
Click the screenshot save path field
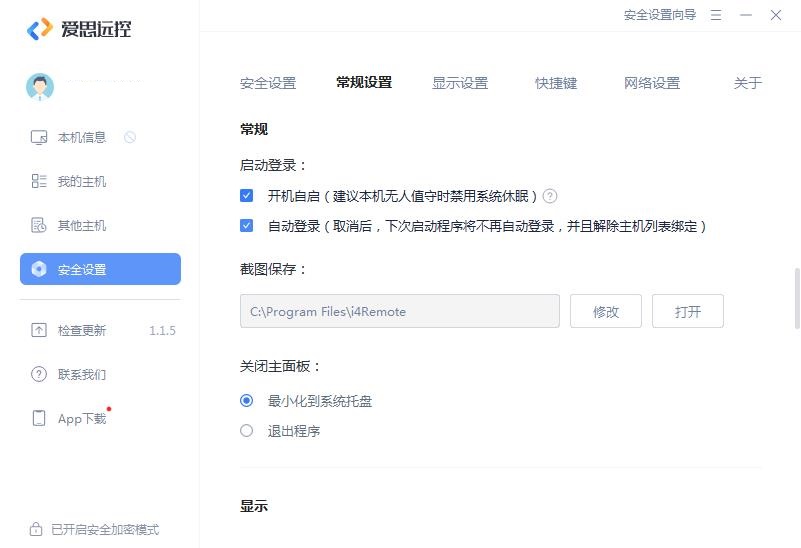(x=400, y=311)
